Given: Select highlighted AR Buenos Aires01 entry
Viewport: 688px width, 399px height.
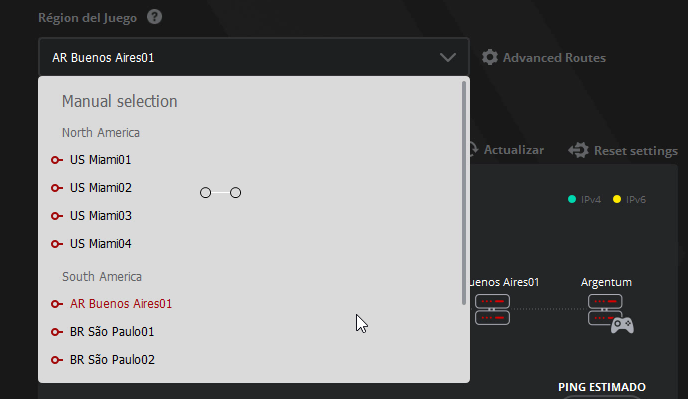Looking at the screenshot, I should (121, 304).
